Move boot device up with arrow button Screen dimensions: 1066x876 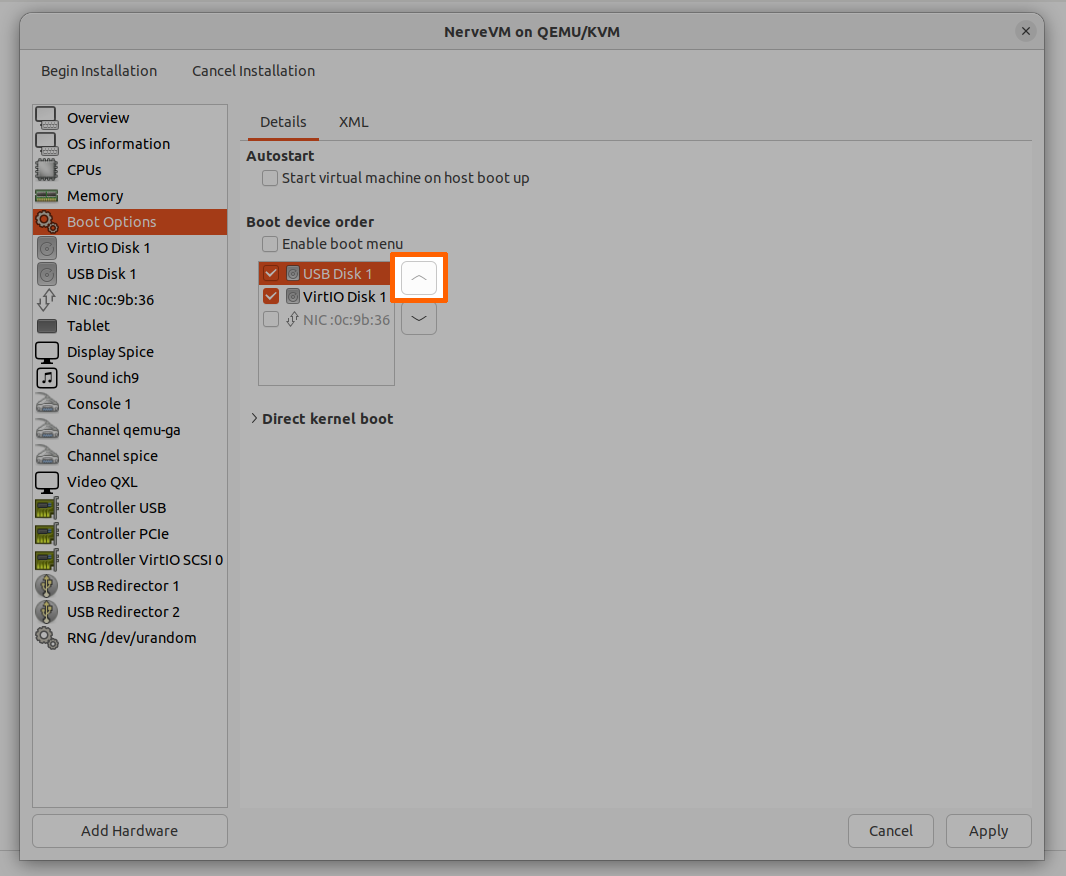coord(419,277)
